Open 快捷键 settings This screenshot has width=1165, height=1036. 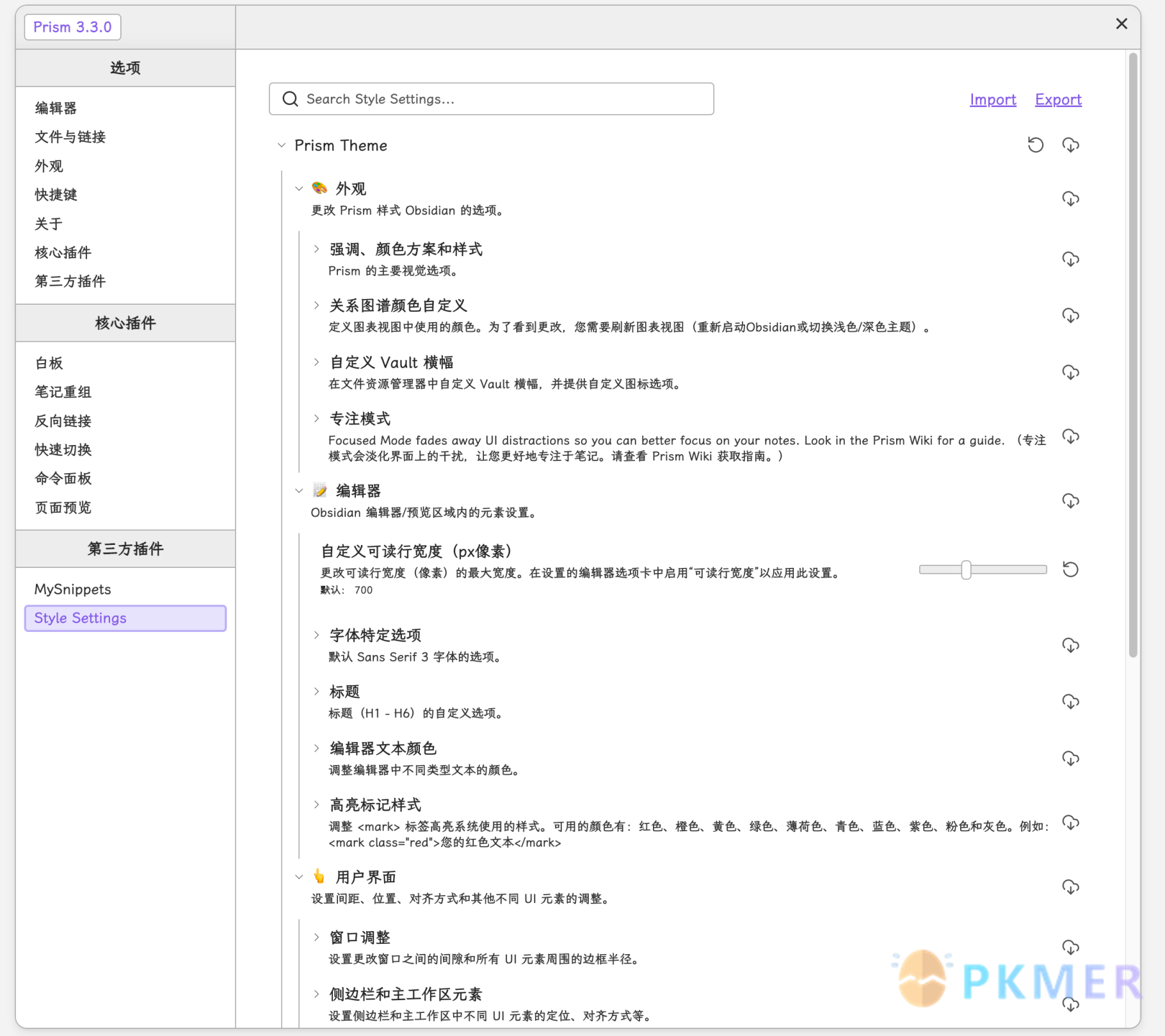point(125,195)
